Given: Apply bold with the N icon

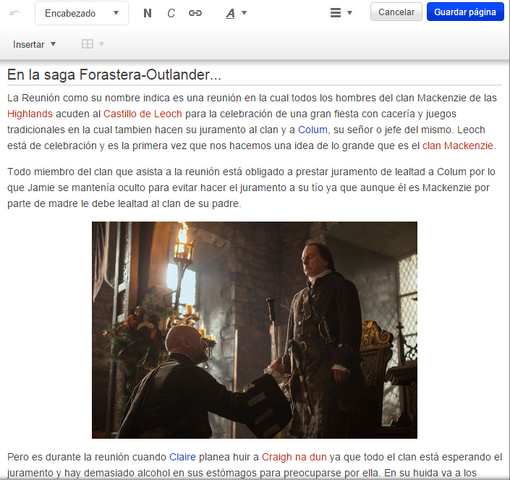Looking at the screenshot, I should coord(147,13).
